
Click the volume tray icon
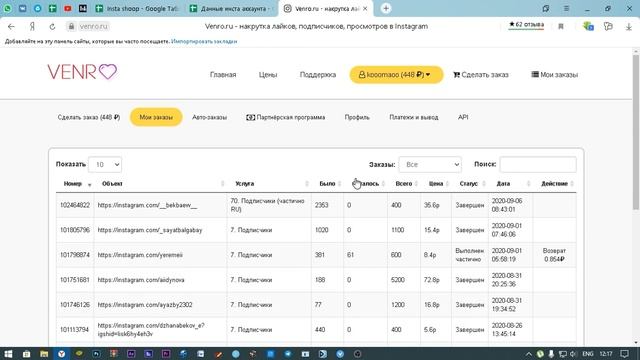(573, 354)
